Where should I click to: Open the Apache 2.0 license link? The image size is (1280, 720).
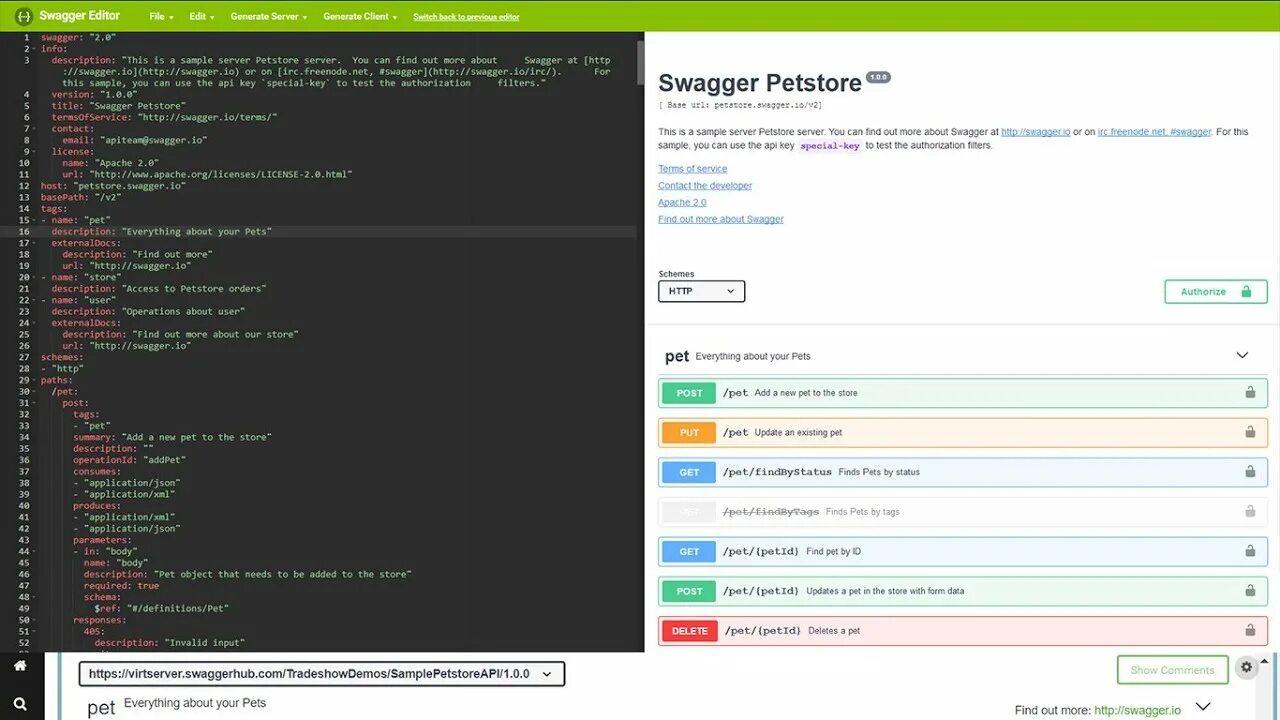pyautogui.click(x=682, y=203)
